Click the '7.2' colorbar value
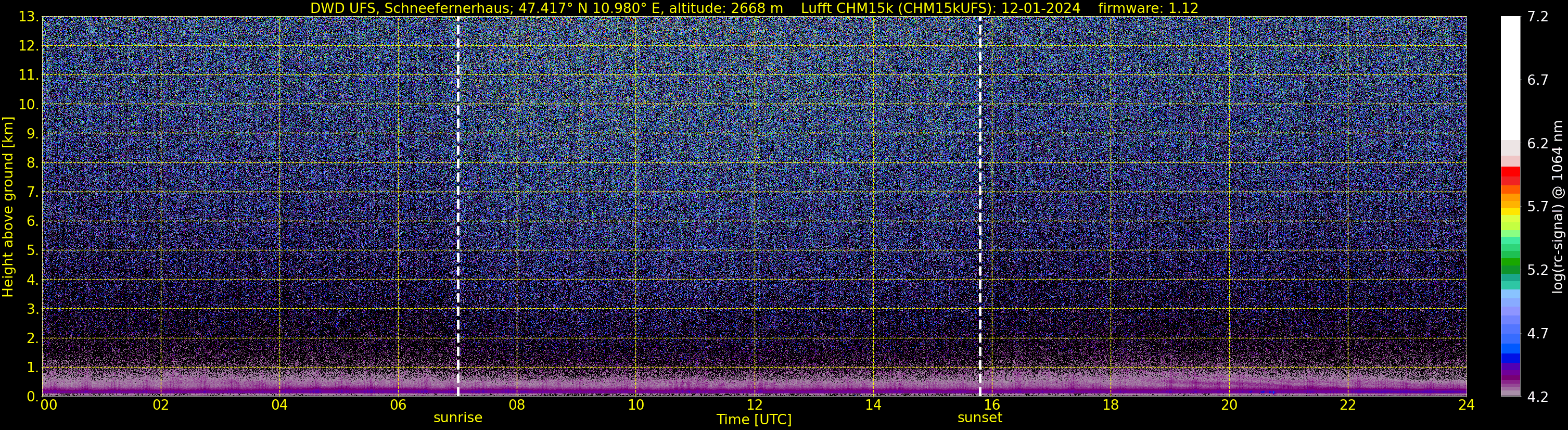 tap(1538, 17)
